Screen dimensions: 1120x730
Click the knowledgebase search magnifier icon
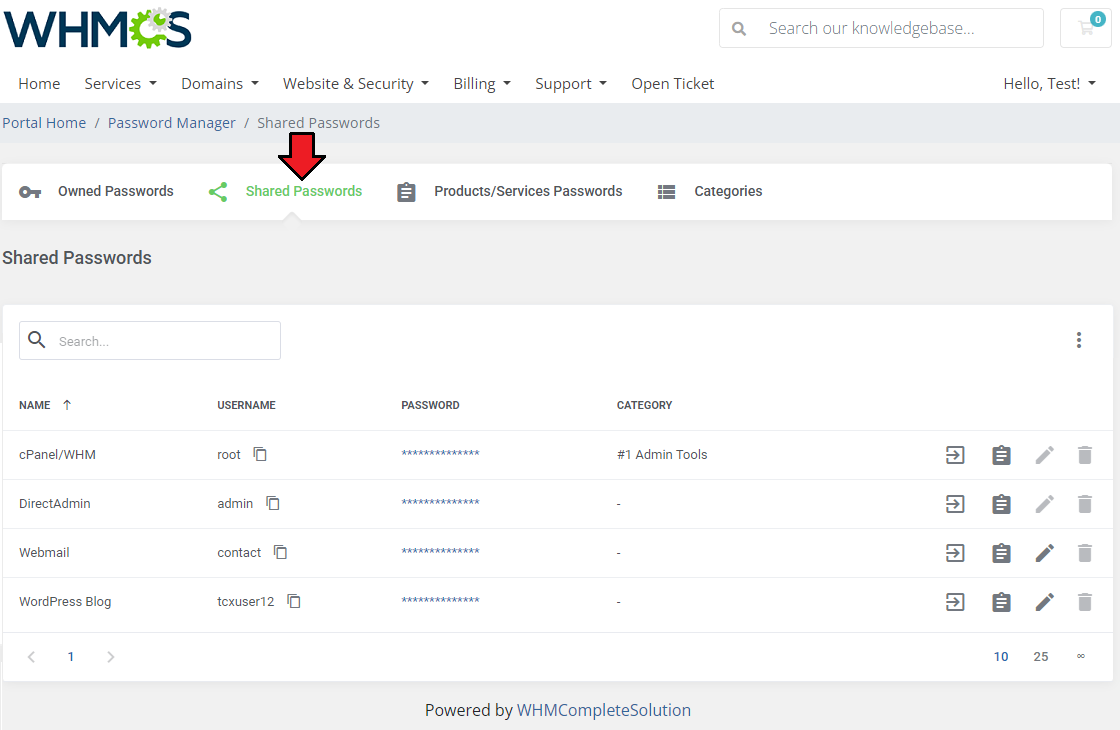739,29
